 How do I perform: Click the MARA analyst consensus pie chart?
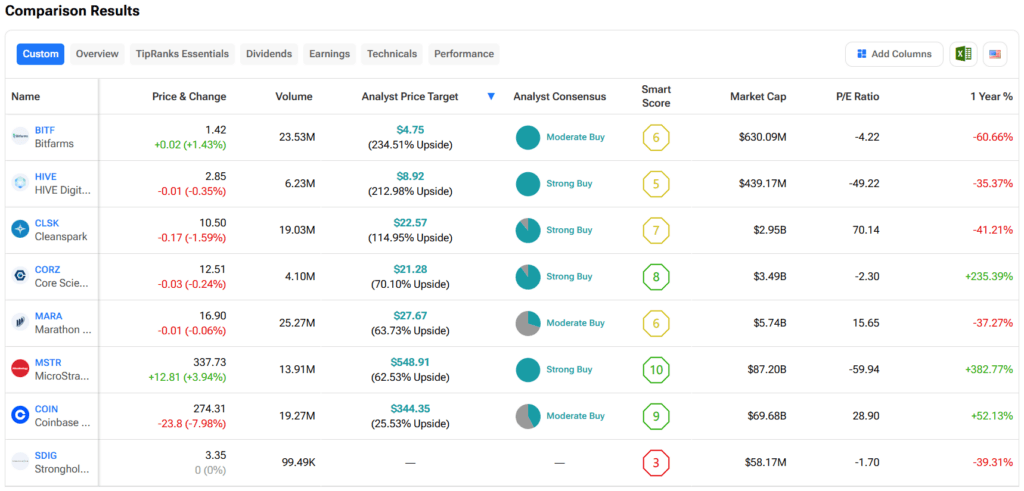[528, 323]
